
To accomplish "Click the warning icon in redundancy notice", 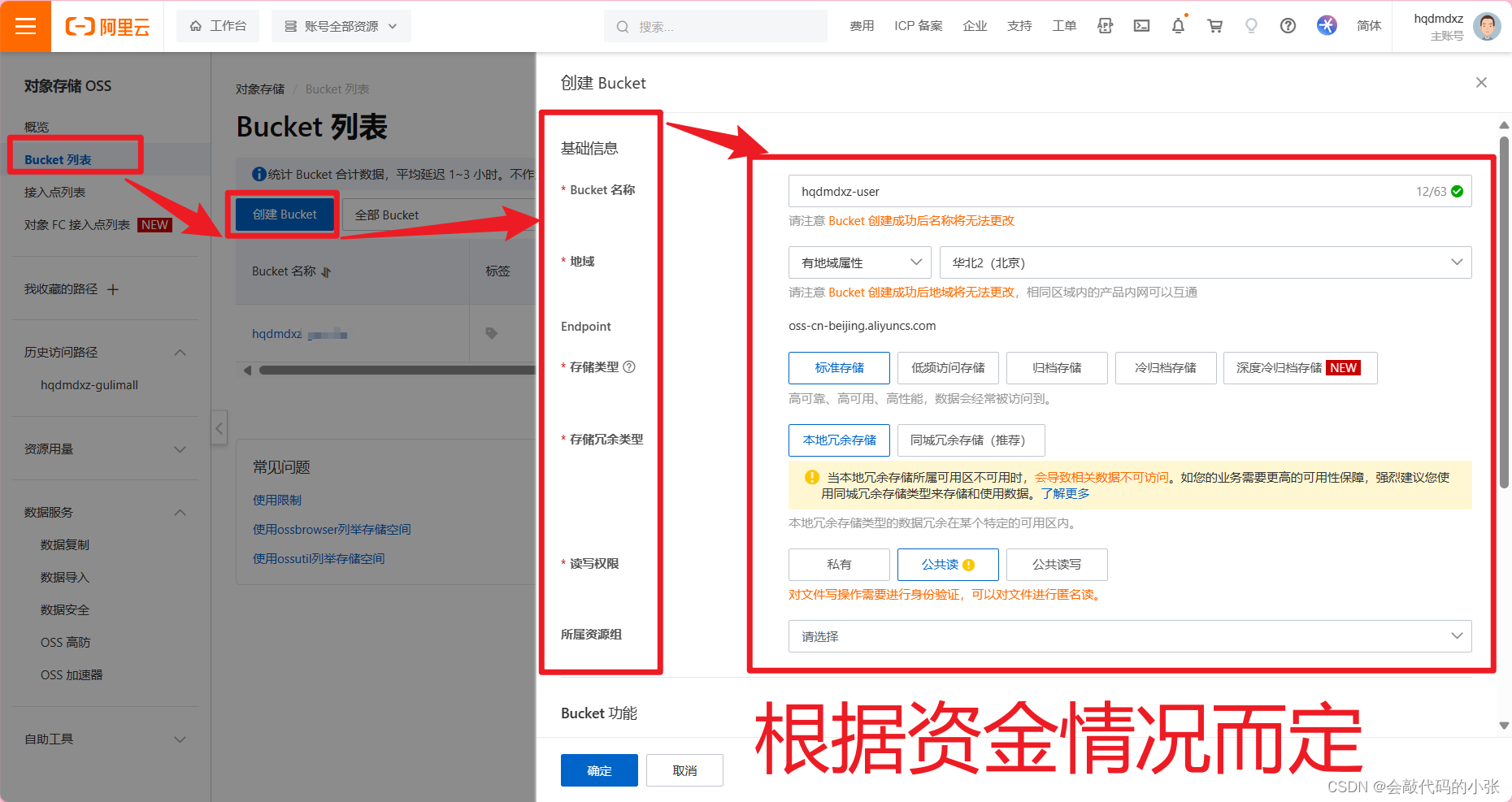I will pos(811,477).
